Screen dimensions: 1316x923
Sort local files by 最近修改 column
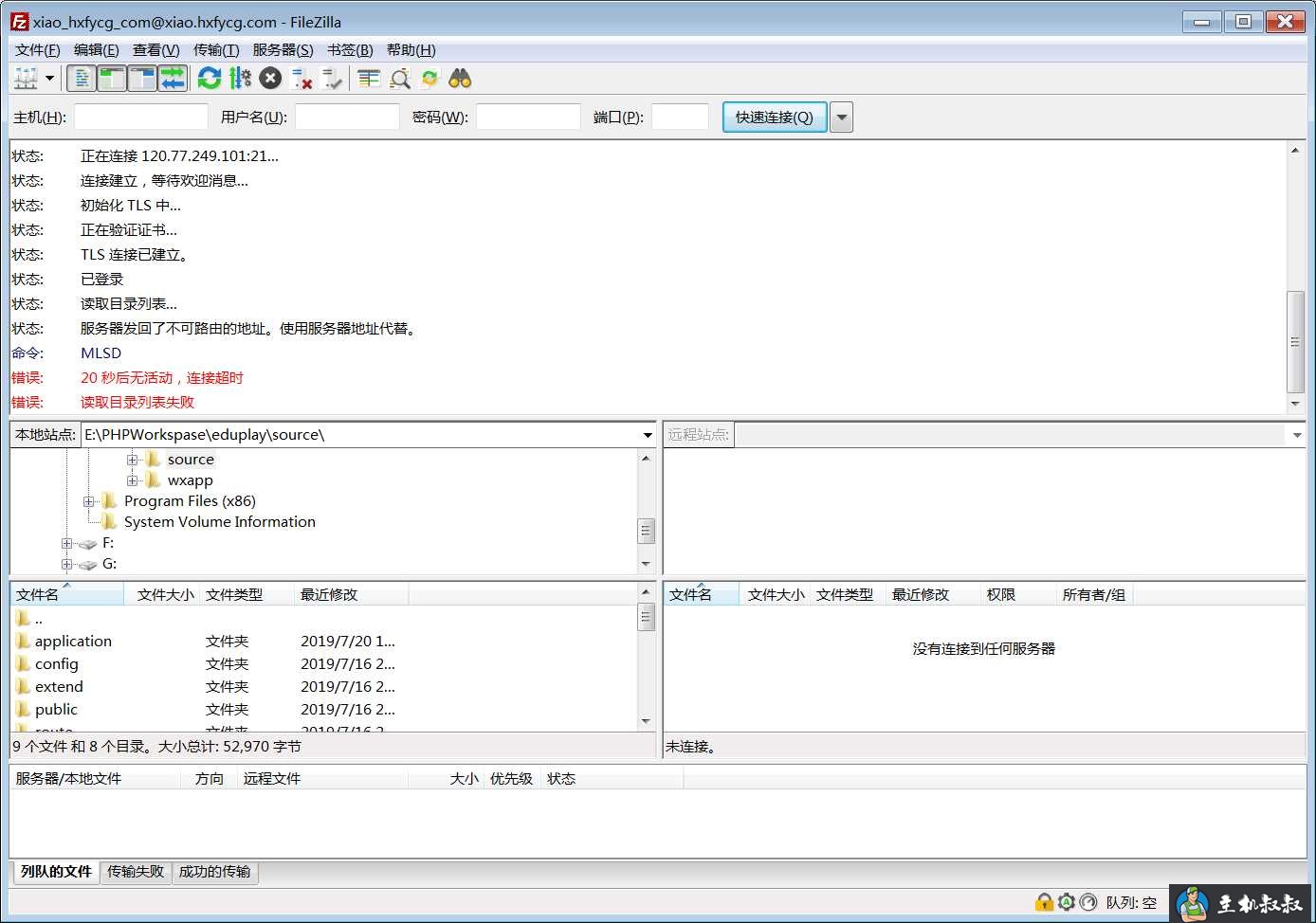[351, 594]
